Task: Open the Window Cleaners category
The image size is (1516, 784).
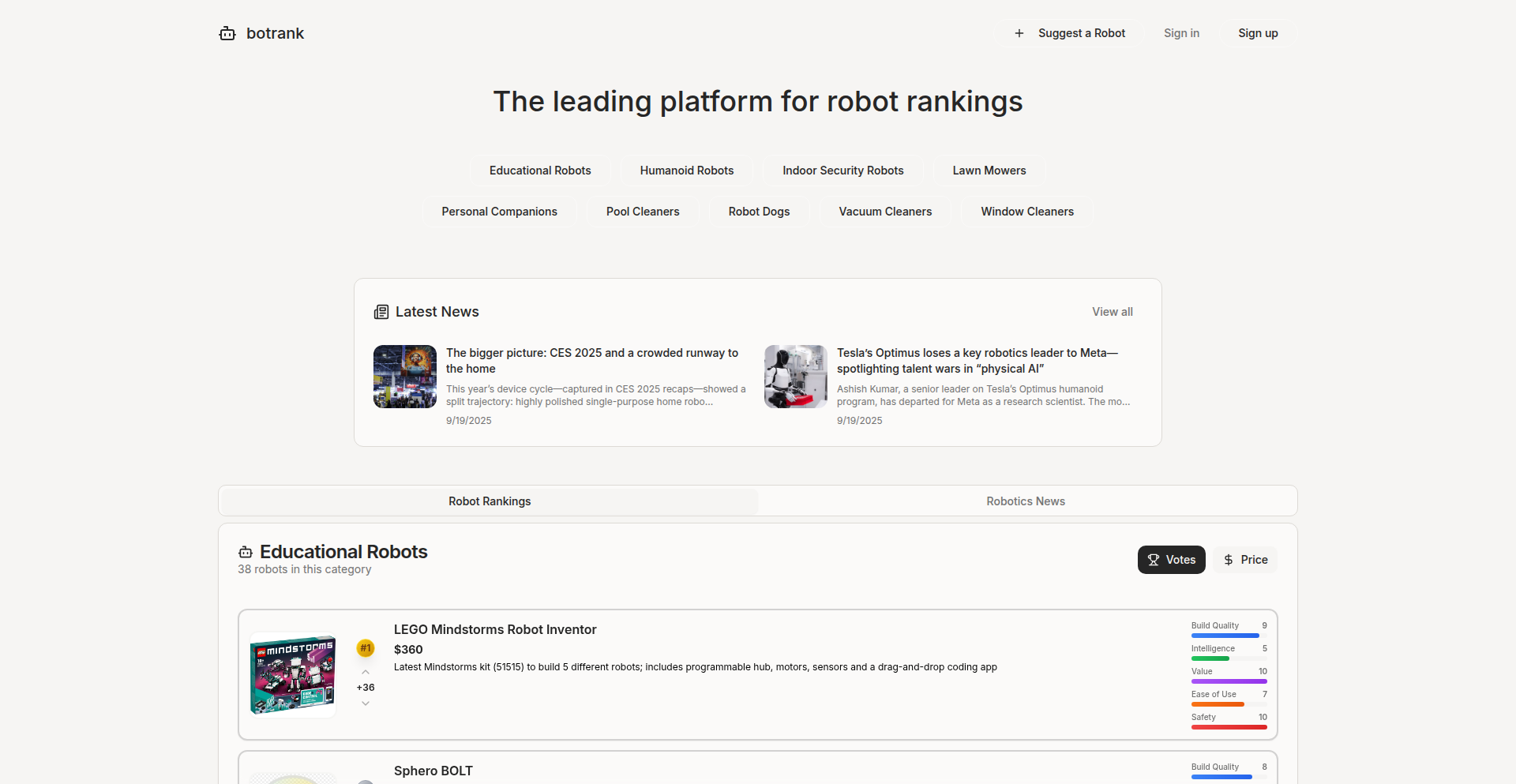Action: (x=1027, y=212)
